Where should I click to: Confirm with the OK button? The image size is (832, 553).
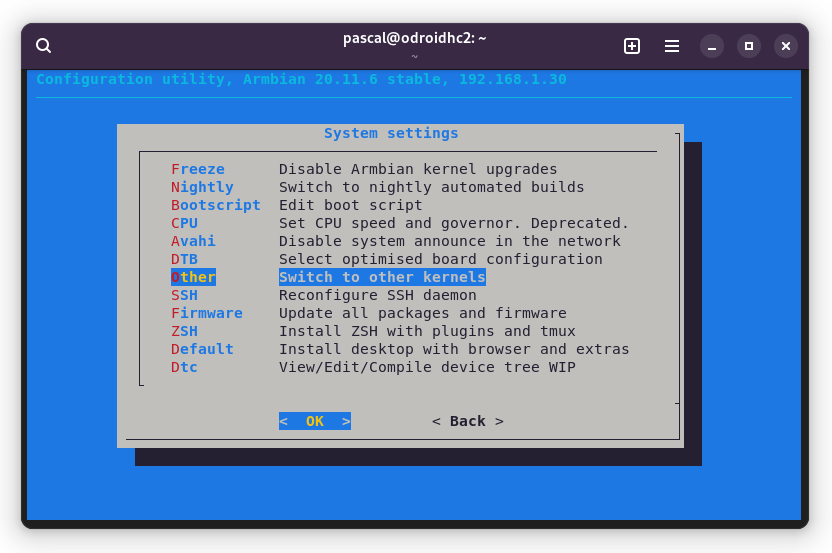315,421
